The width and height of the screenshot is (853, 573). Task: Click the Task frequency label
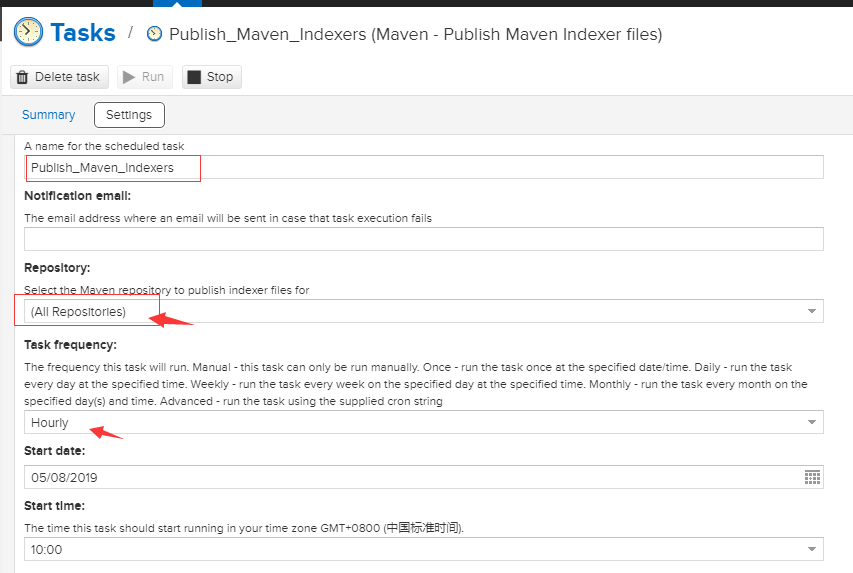(71, 345)
